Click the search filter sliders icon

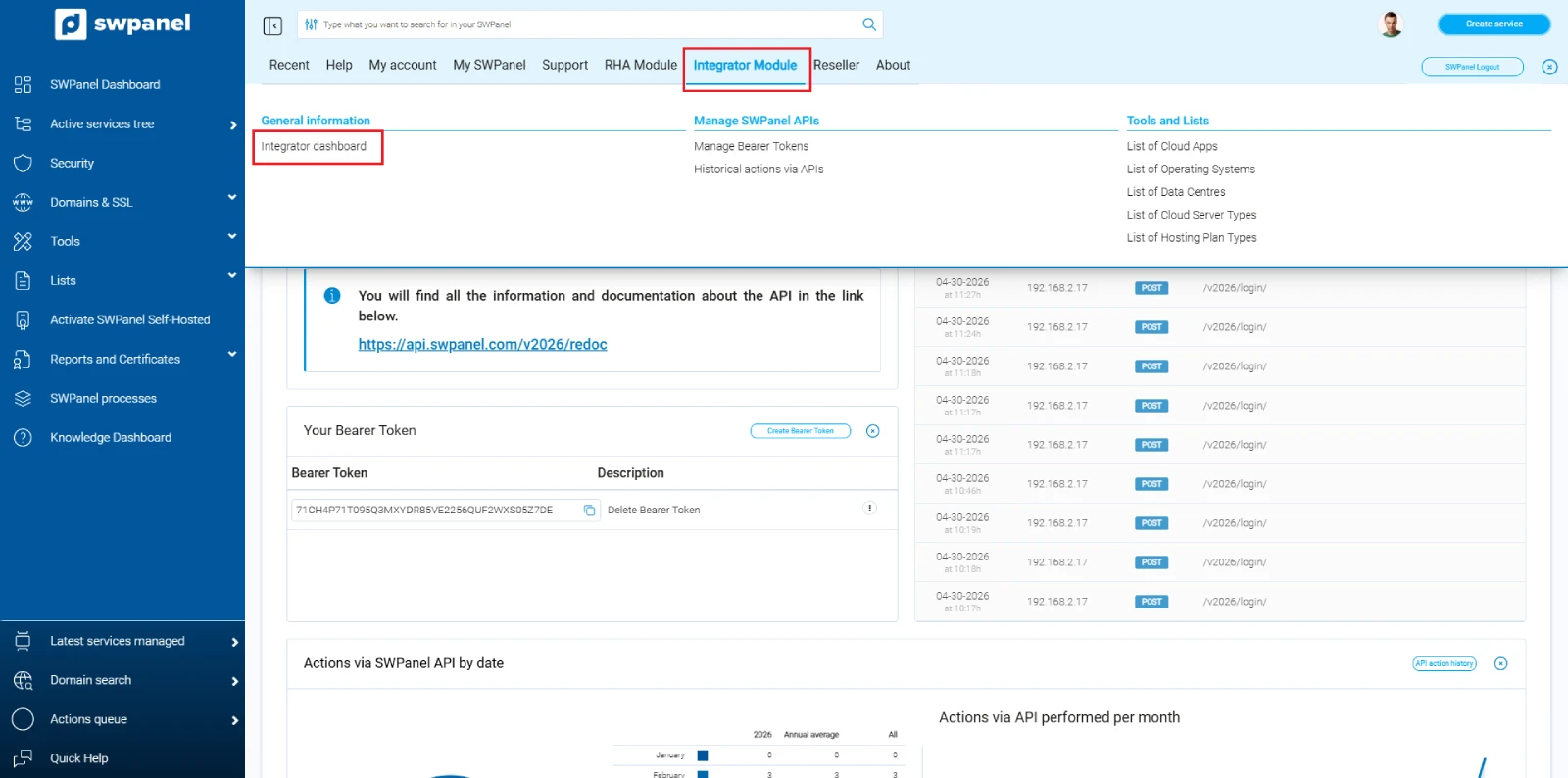[x=311, y=24]
